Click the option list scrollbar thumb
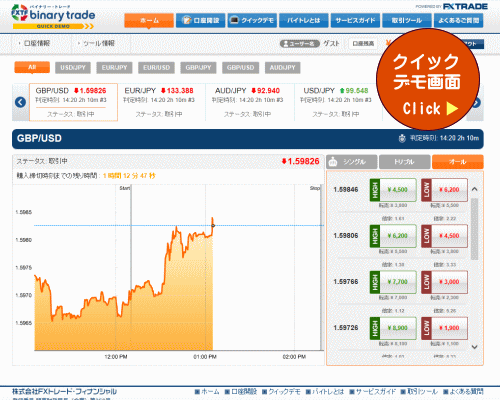Image resolution: width=500 pixels, height=400 pixels. click(x=474, y=229)
